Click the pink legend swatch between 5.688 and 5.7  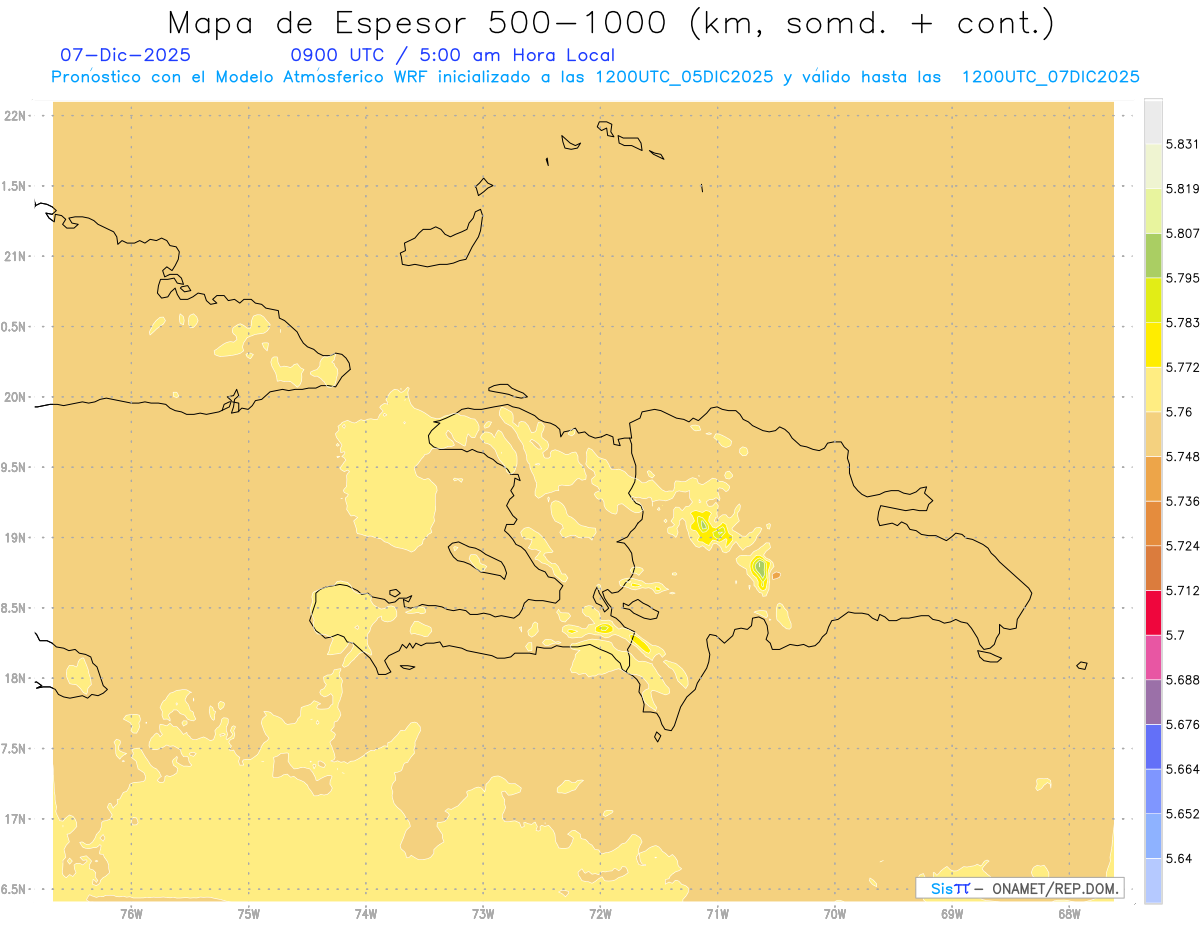pos(1153,657)
